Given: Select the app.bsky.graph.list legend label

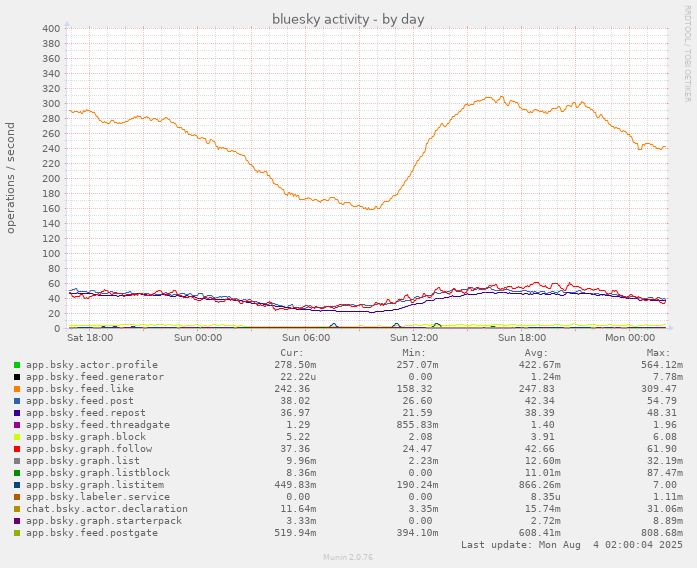Looking at the screenshot, I should (x=83, y=461).
